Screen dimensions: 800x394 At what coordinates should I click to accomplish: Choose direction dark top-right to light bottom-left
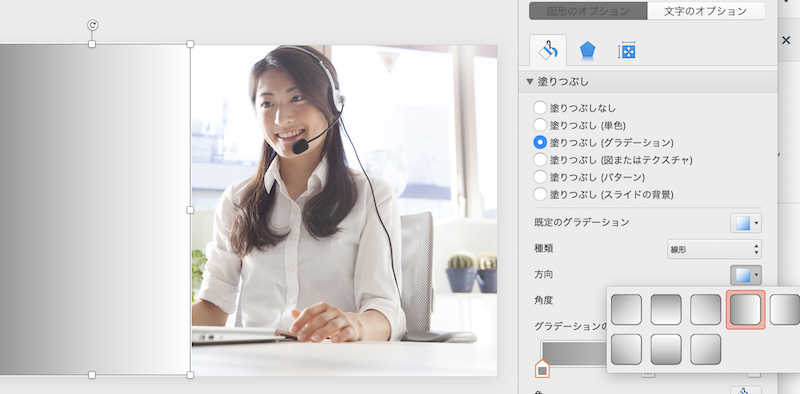(706, 309)
